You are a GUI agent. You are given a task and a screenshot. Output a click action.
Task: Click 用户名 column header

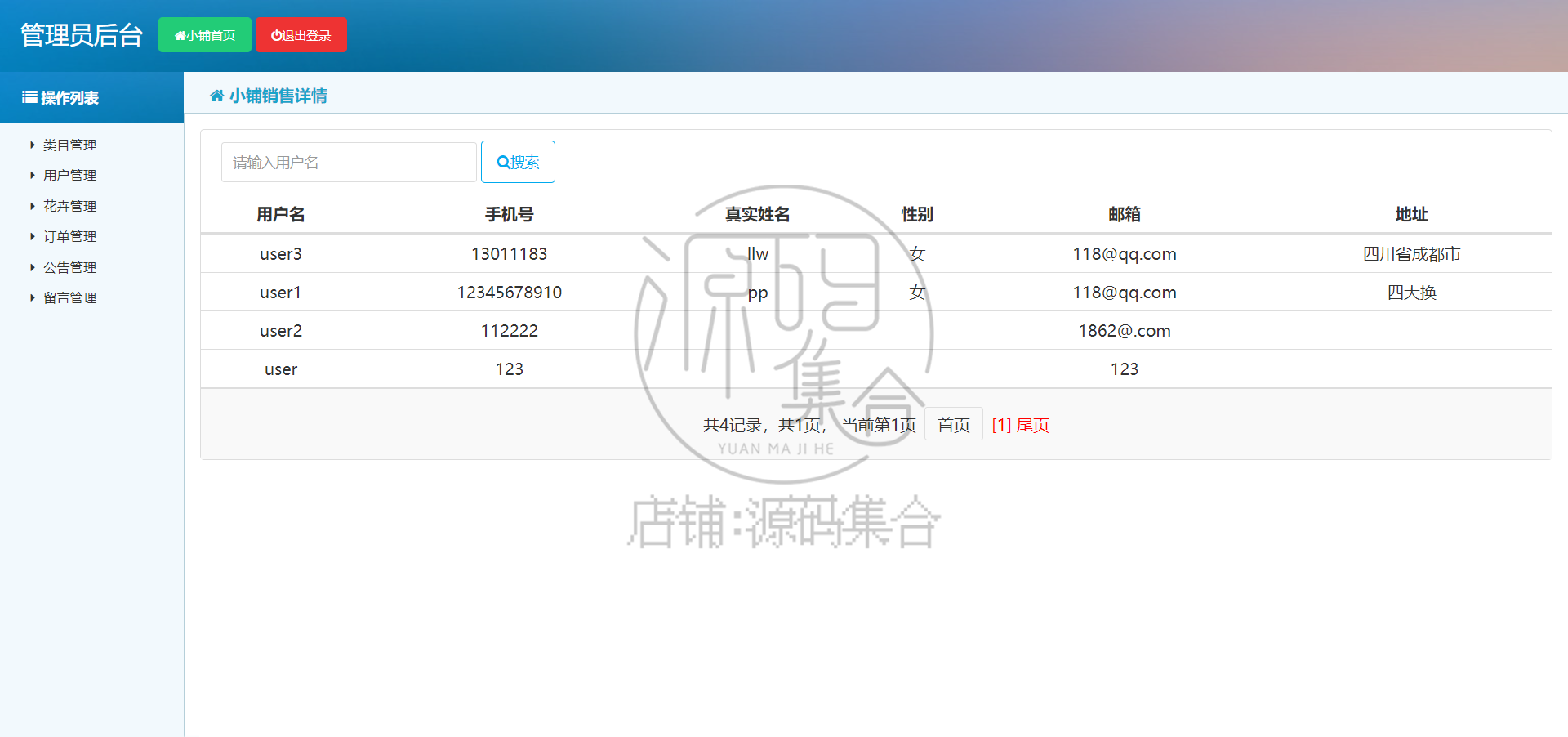[x=281, y=214]
